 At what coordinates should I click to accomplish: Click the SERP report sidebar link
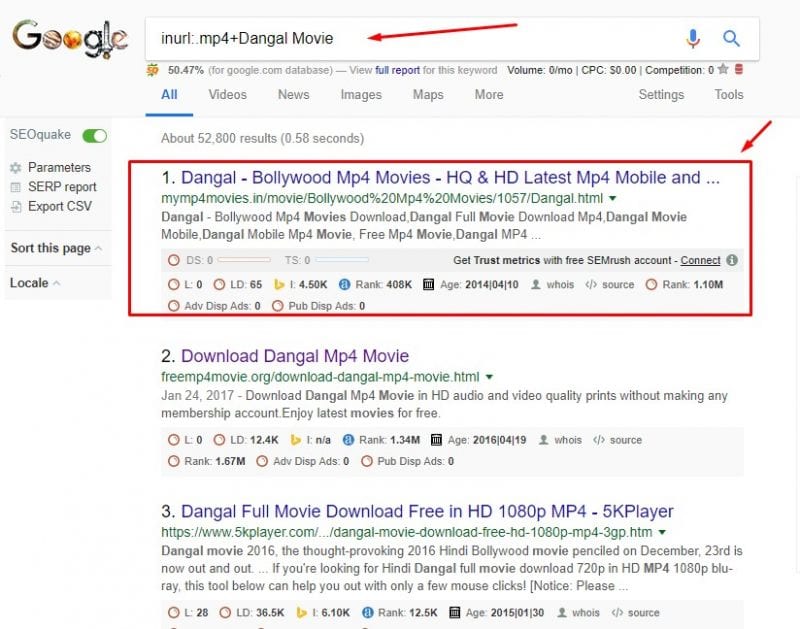(62, 187)
